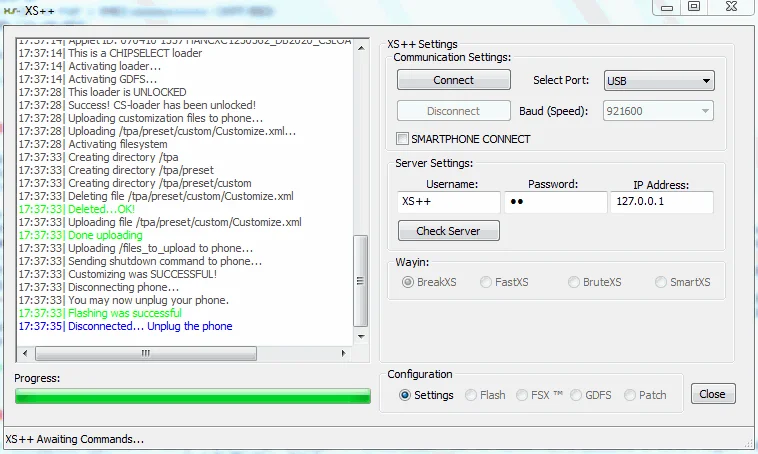Image resolution: width=758 pixels, height=454 pixels.
Task: Click the log horizontal scrollbar thumb
Action: coord(146,353)
